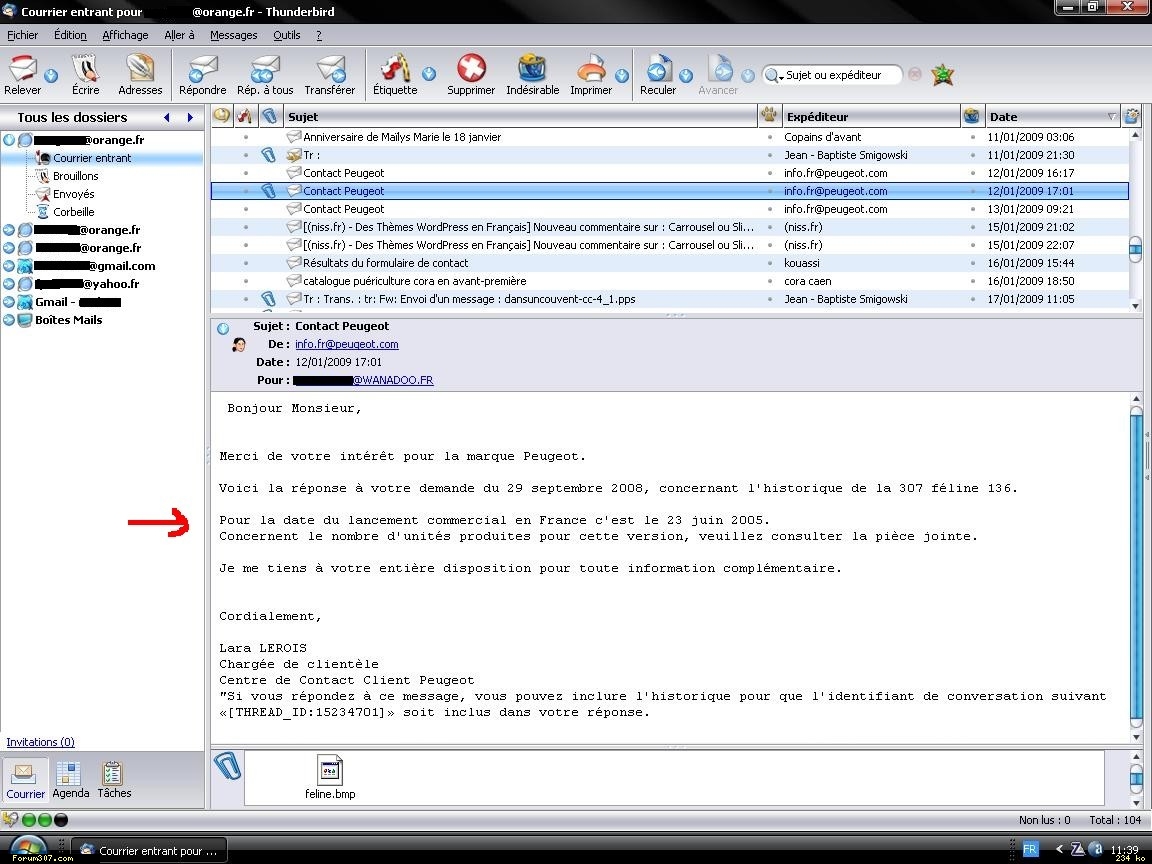Open Copains d'avant Anniversaire message
The image size is (1152, 864).
(x=670, y=137)
